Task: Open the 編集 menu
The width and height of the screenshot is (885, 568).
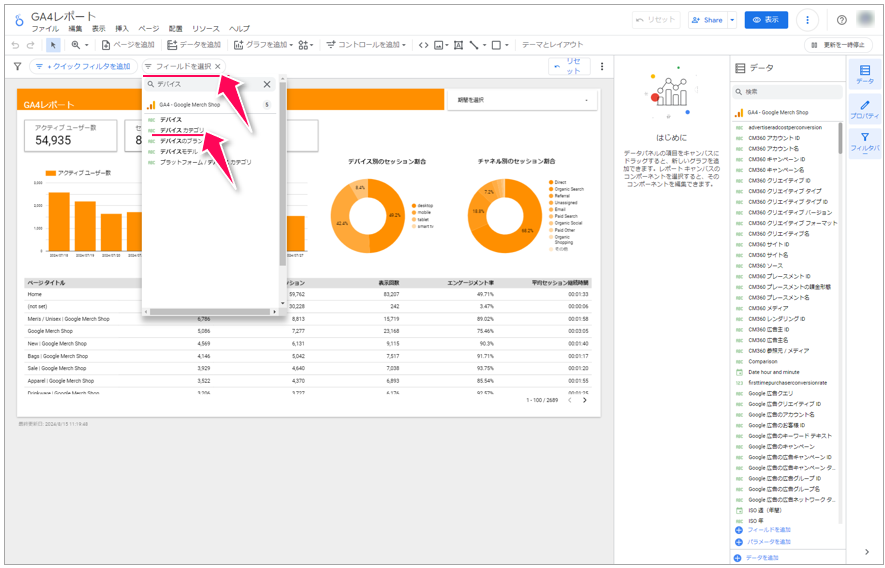Action: click(75, 29)
